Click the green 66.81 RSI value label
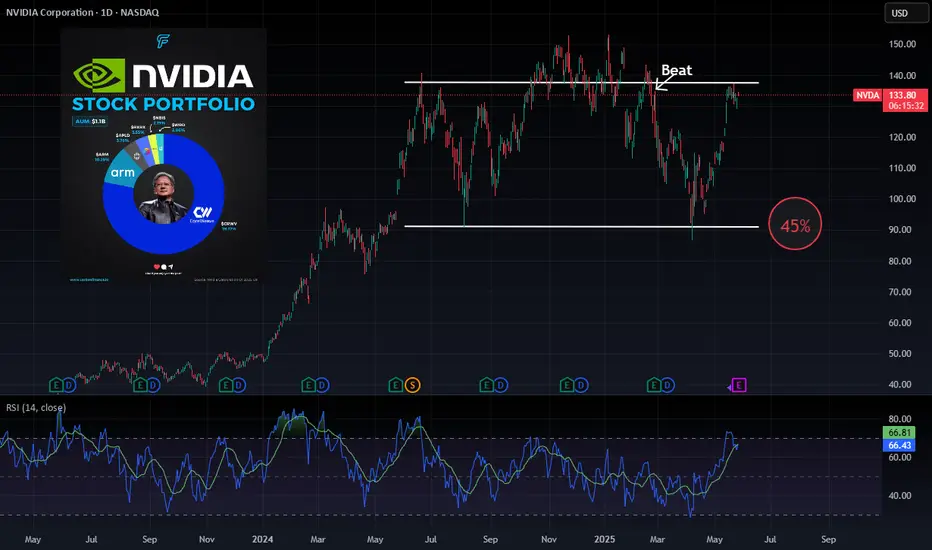 click(x=899, y=433)
